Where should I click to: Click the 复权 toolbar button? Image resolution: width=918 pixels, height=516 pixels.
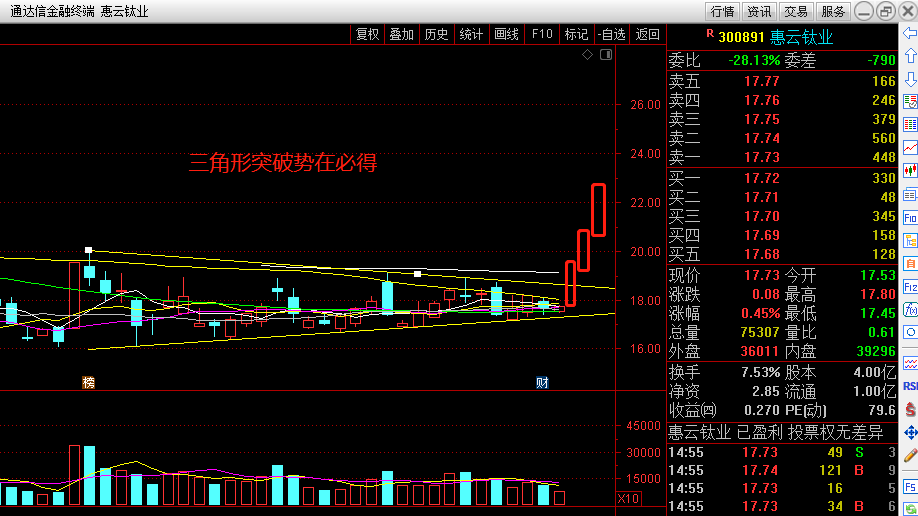(x=368, y=35)
